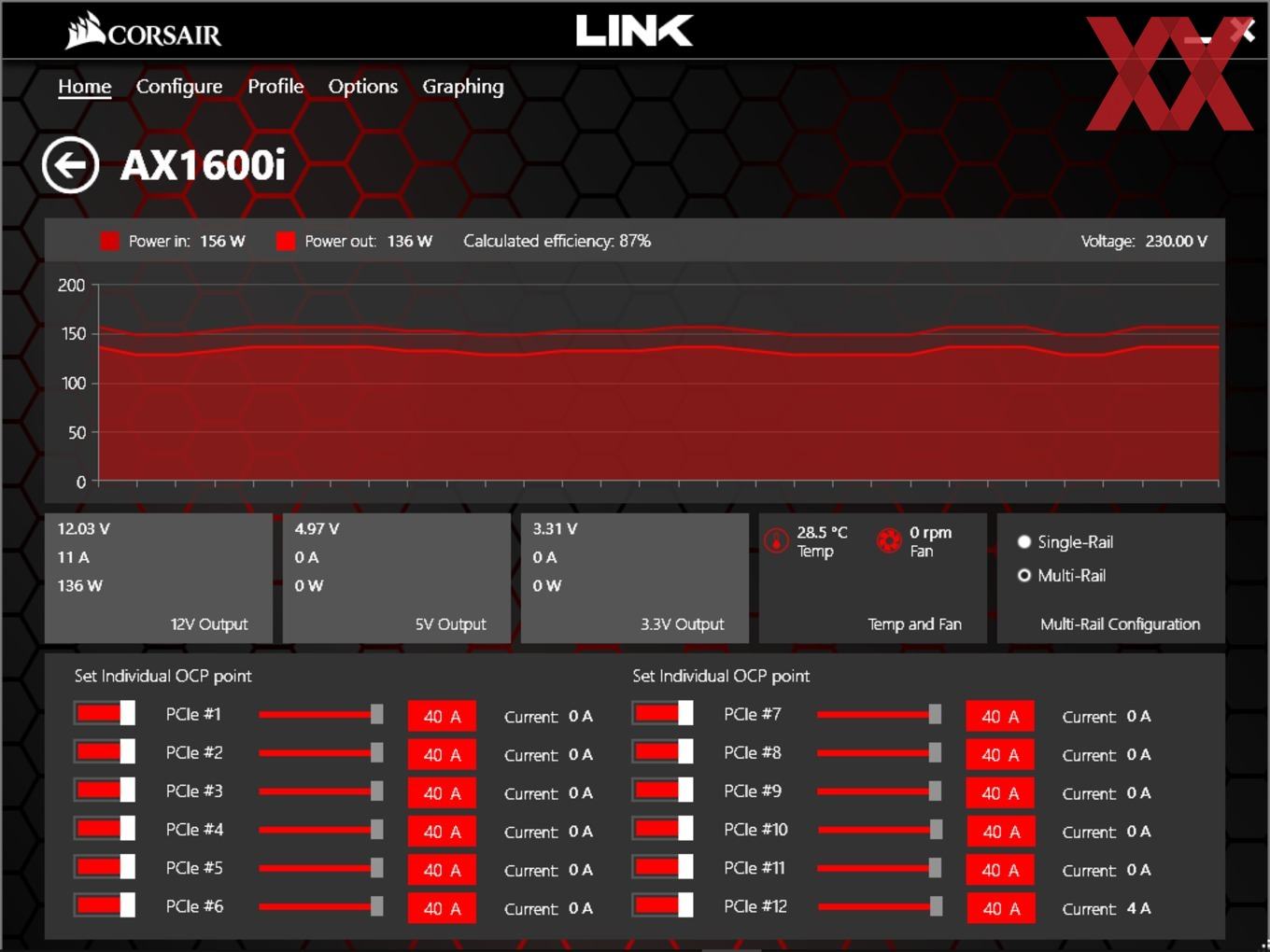Screen dimensions: 1270x952
Task: Select the Single-Rail option
Action: [1065, 542]
